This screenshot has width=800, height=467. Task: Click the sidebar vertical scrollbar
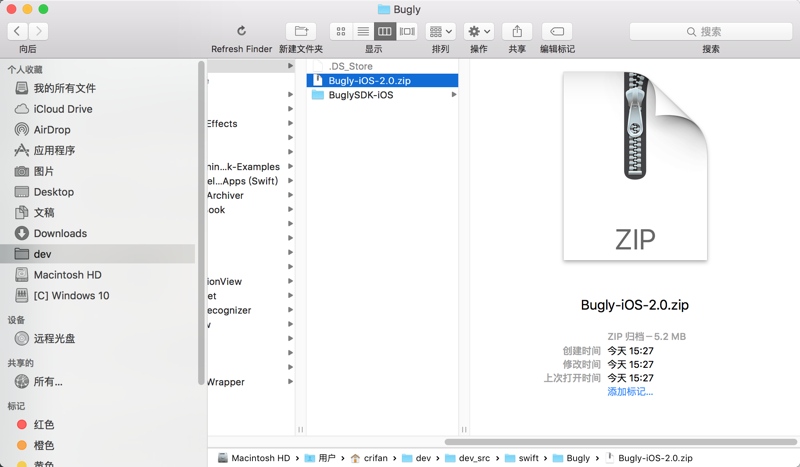pyautogui.click(x=201, y=223)
